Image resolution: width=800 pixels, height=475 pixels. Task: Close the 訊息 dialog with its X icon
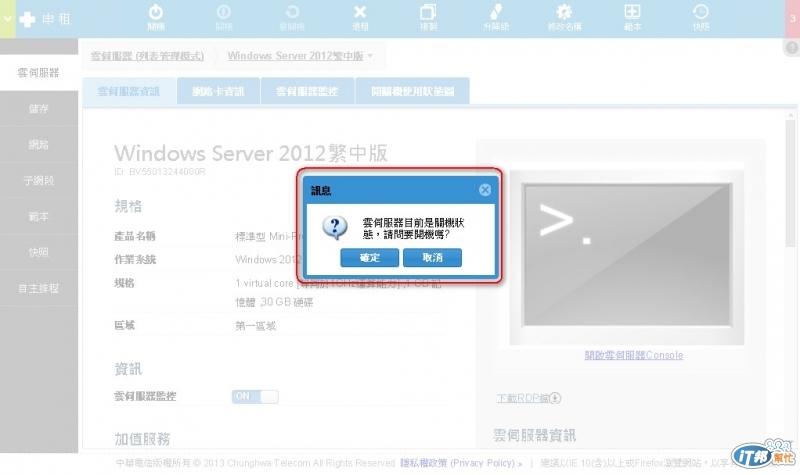click(x=485, y=190)
